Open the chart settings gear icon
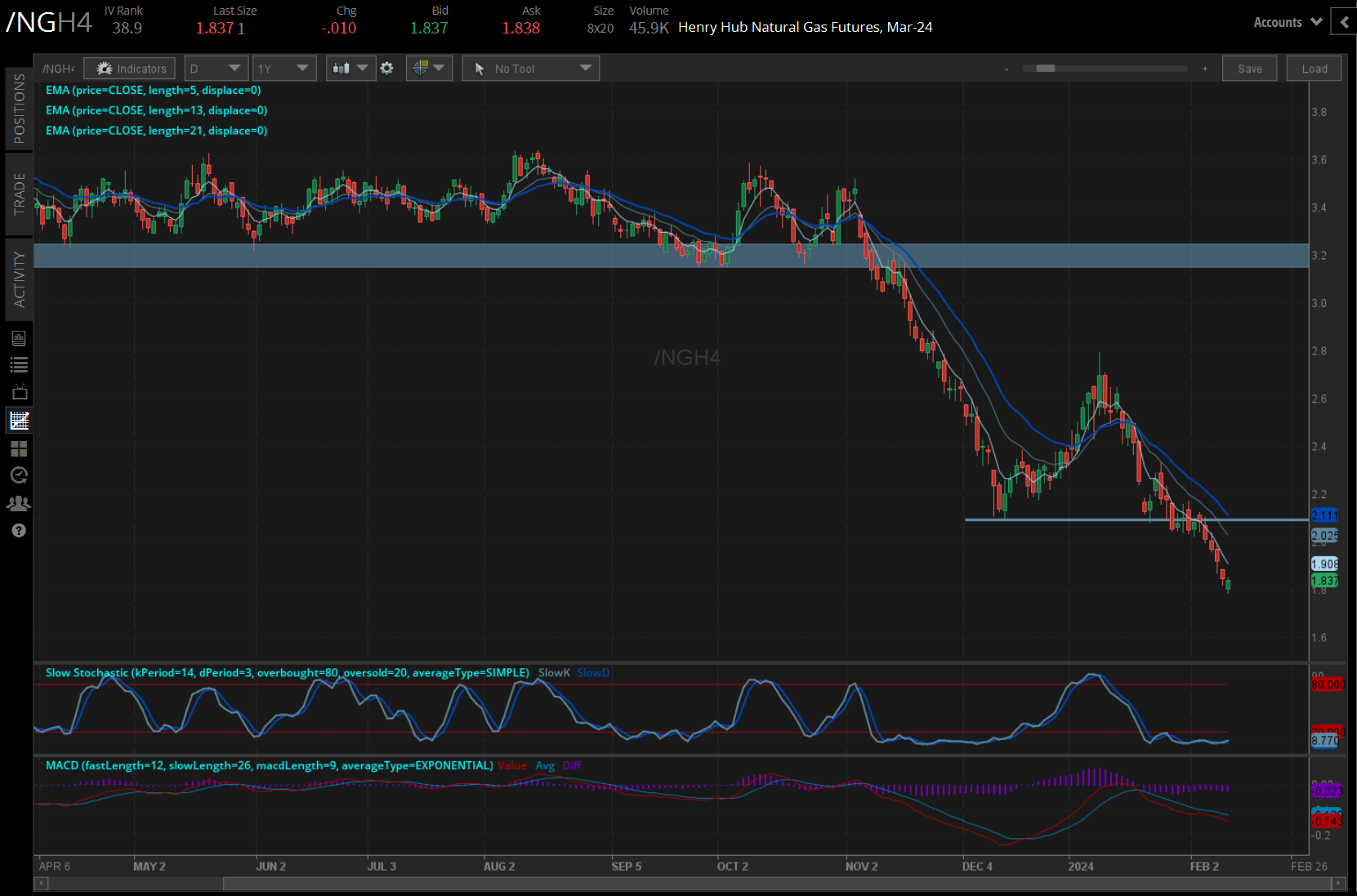The image size is (1357, 896). click(387, 69)
